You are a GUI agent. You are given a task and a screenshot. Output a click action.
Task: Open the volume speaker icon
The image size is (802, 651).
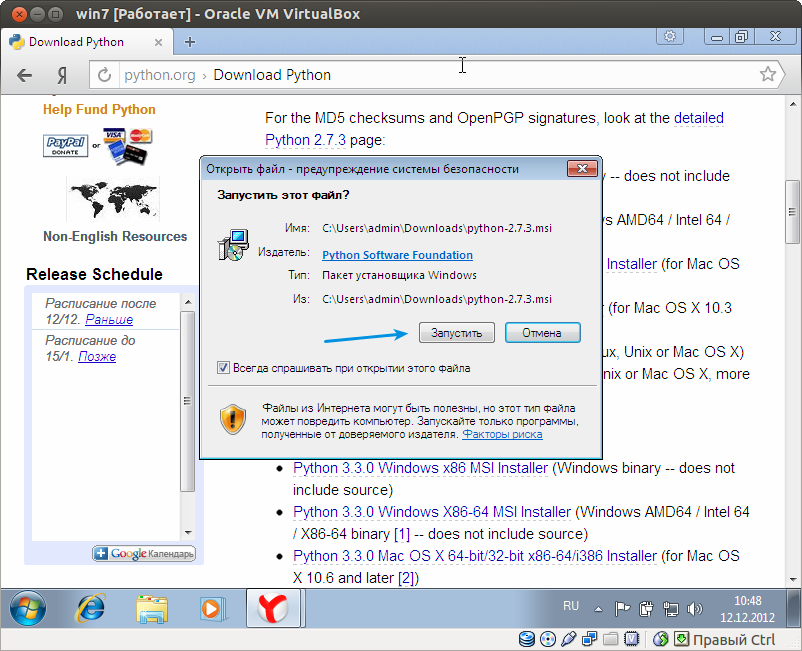click(x=694, y=609)
